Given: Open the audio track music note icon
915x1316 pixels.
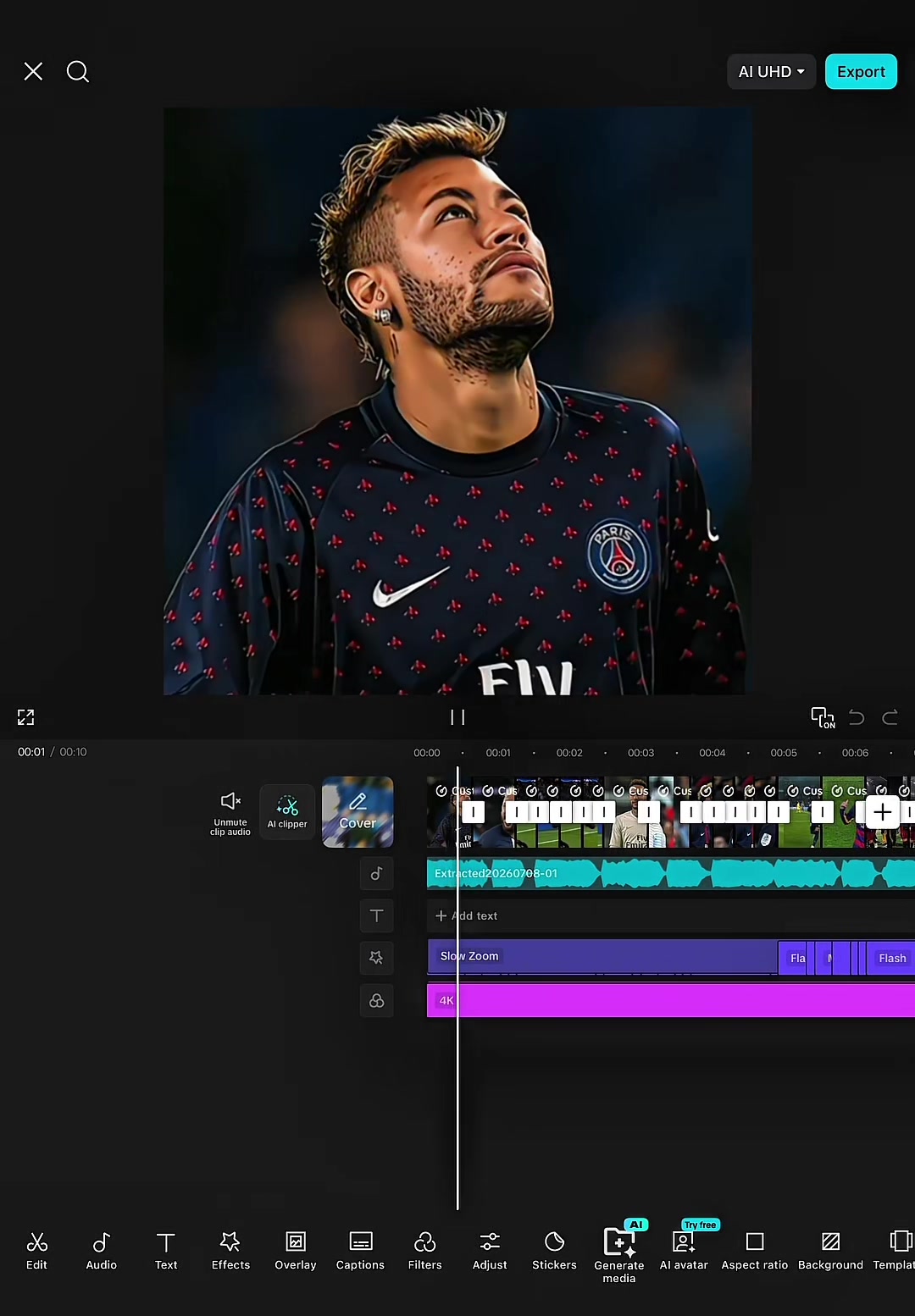Looking at the screenshot, I should coord(376,873).
